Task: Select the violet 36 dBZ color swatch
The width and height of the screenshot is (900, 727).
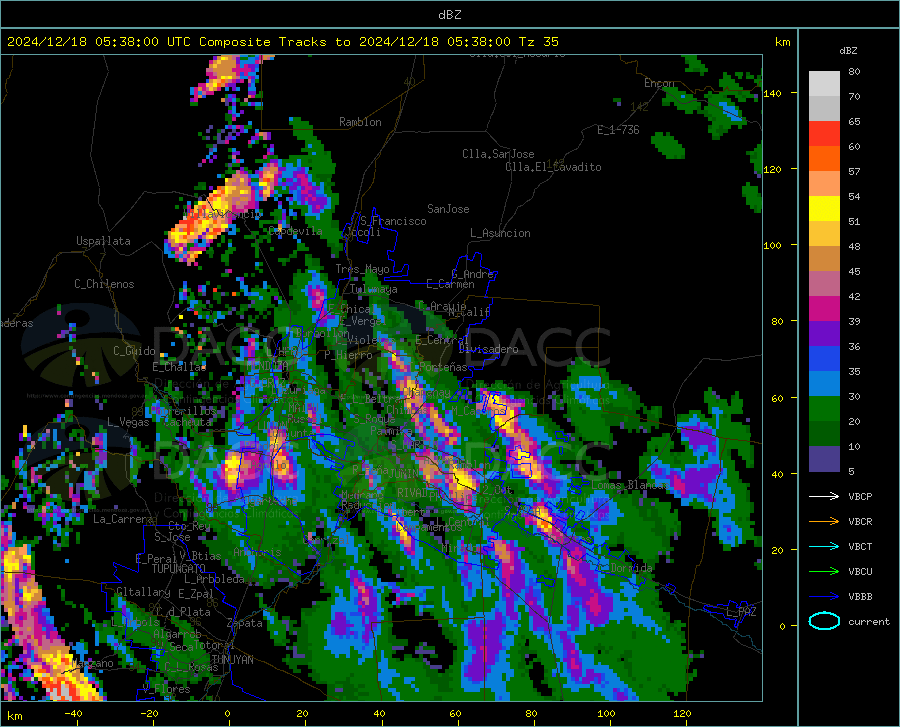Action: (824, 333)
